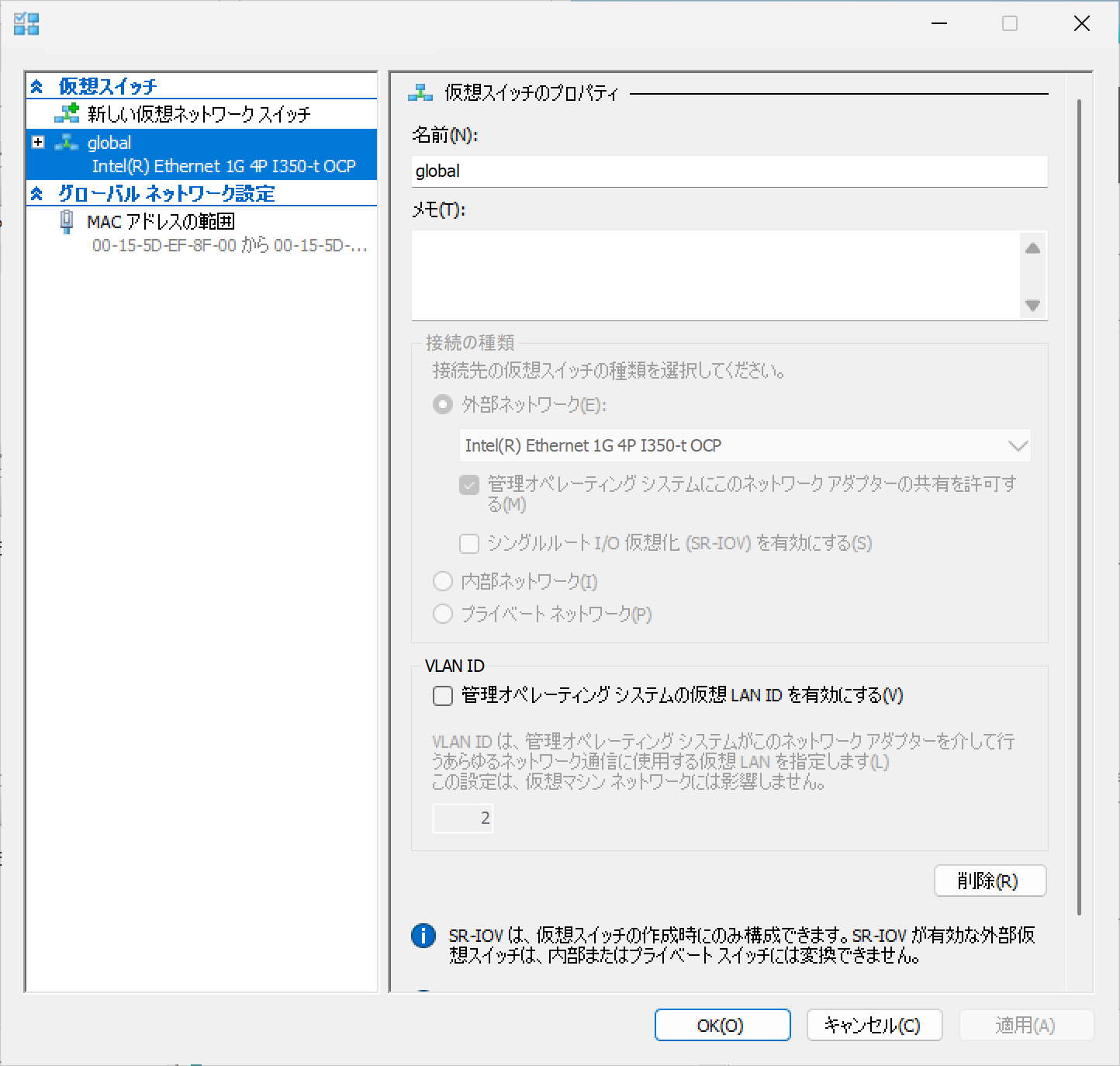Enable the management OS VLAN ID checkbox

[x=443, y=695]
